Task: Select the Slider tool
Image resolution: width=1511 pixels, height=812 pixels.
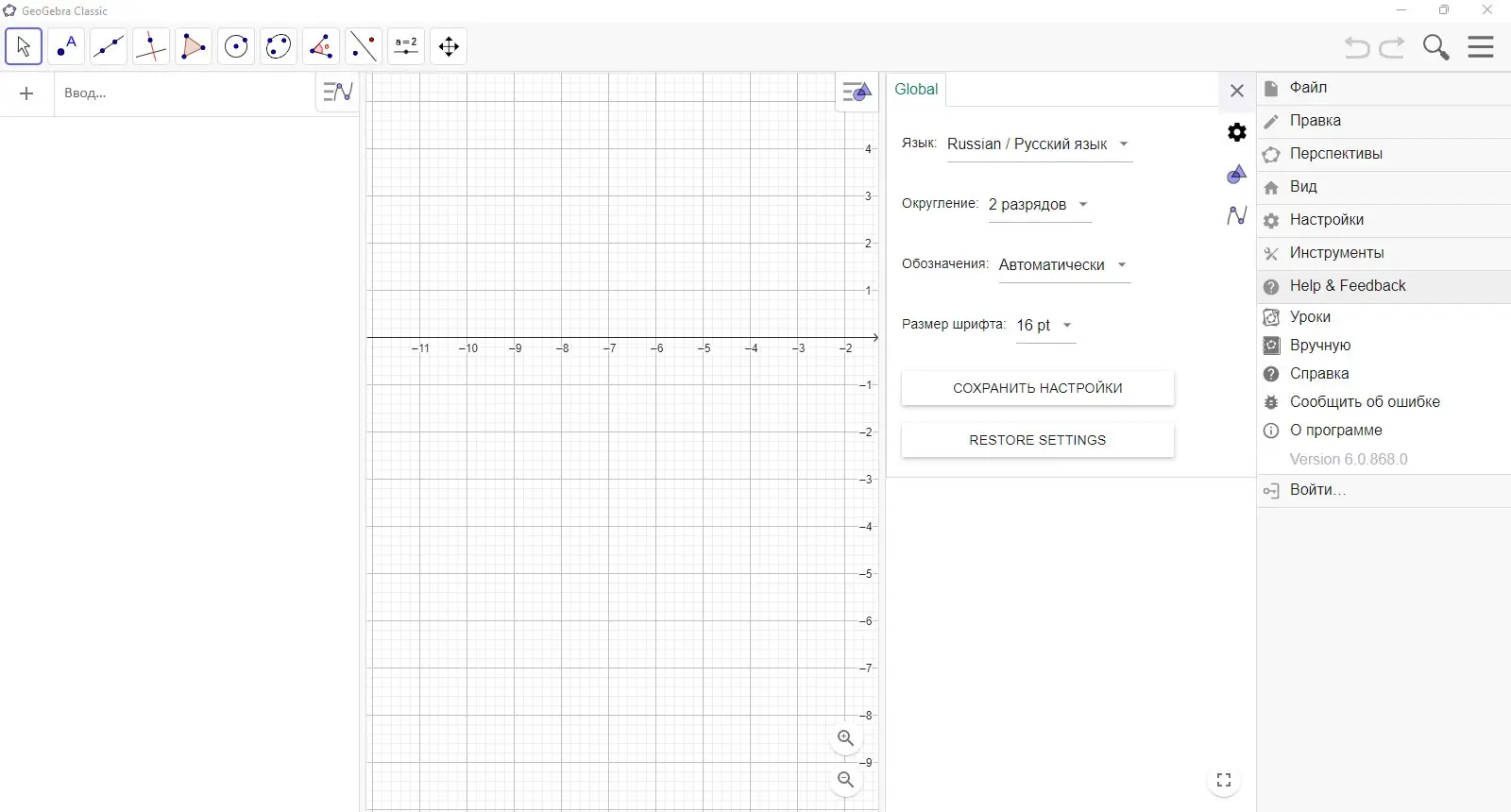Action: coord(406,46)
